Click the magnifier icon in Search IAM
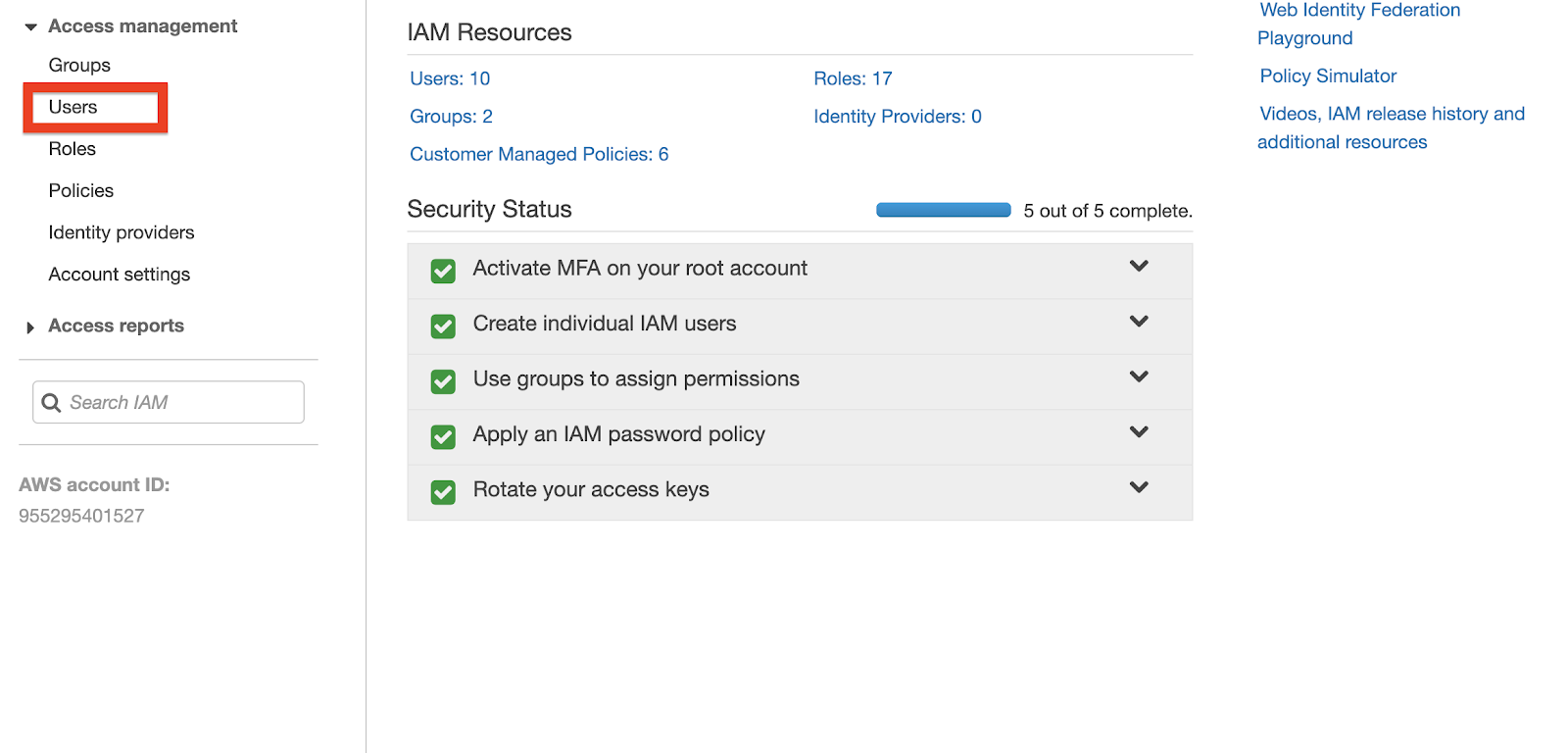 (51, 403)
